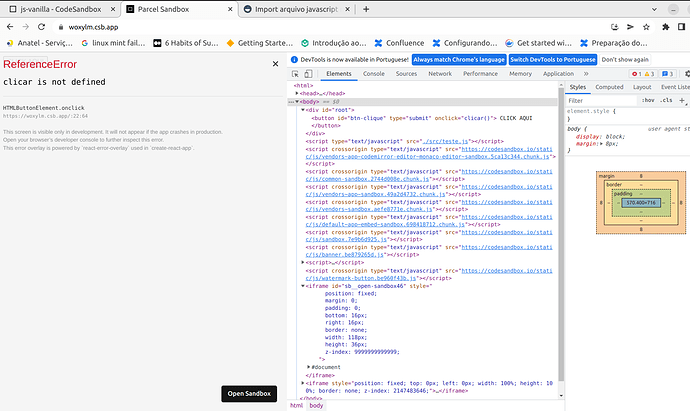Screen dimensions: 690x411
Task: Click the address bar URL woxylm.csb.app
Action: coord(93,27)
